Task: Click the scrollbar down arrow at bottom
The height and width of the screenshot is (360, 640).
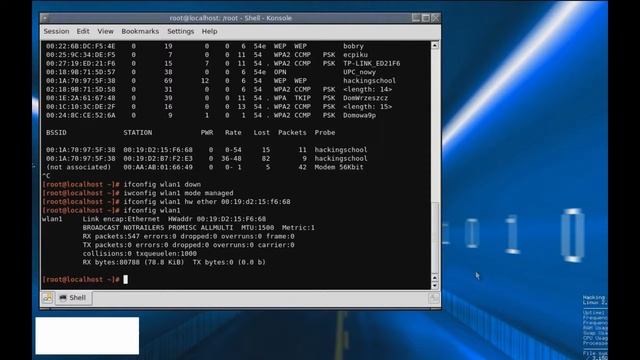Action: point(435,285)
